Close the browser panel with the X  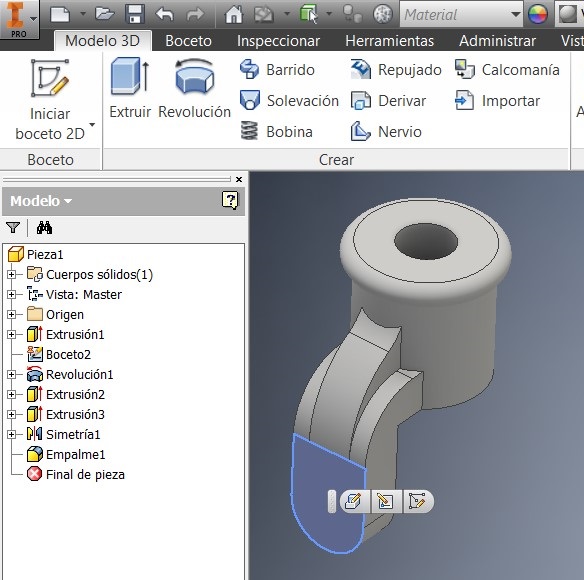coord(239,180)
